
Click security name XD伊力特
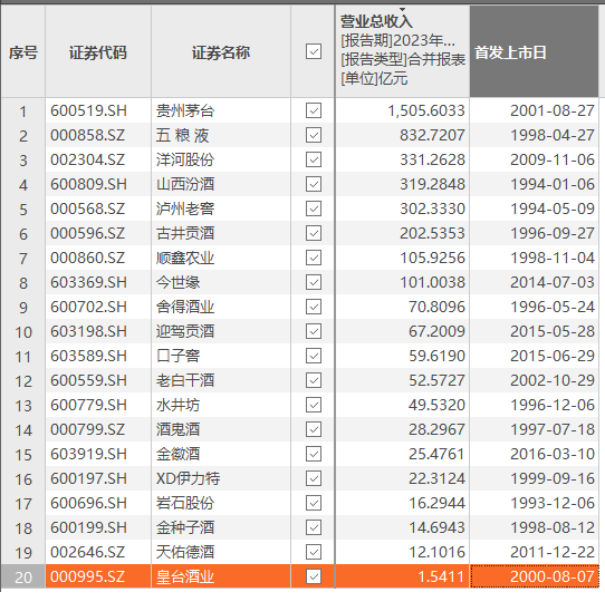(188, 478)
